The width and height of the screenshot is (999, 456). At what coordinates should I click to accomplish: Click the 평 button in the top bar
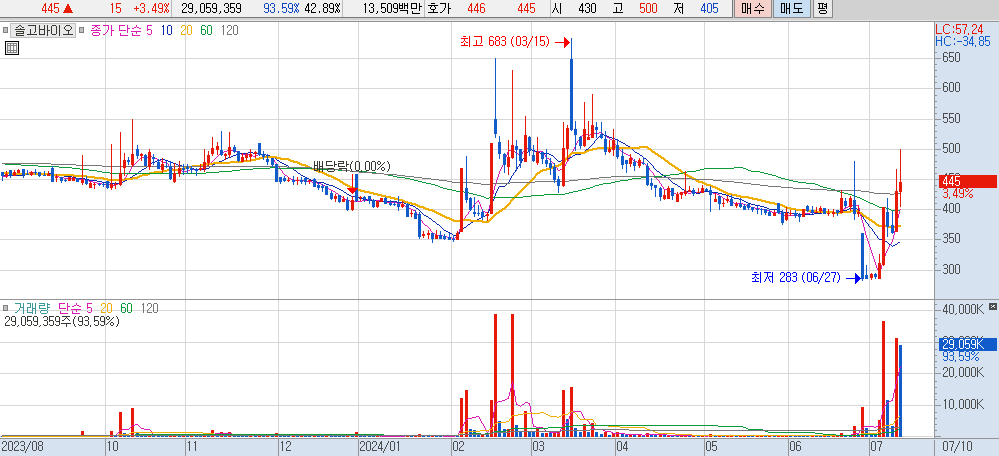click(823, 9)
